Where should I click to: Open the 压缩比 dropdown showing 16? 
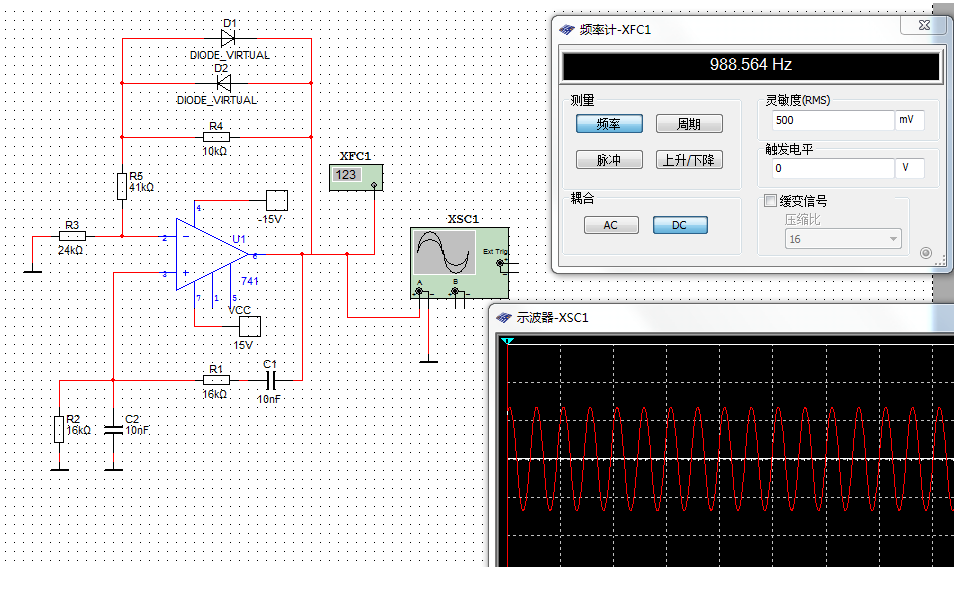[x=842, y=239]
